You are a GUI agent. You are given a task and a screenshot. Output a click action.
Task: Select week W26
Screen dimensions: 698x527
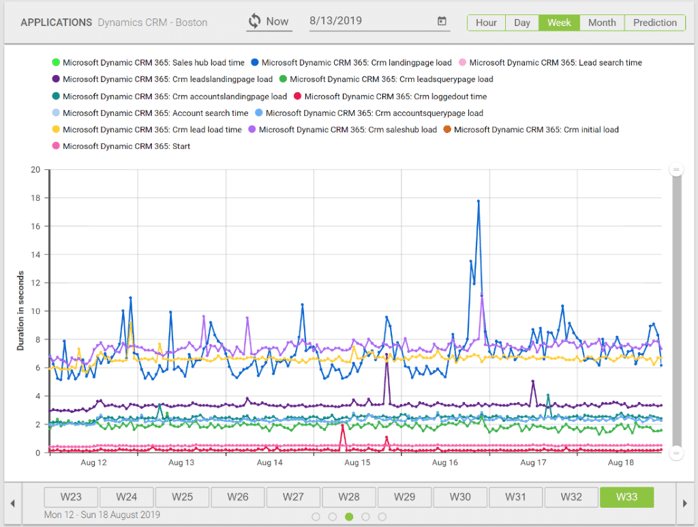(x=238, y=497)
